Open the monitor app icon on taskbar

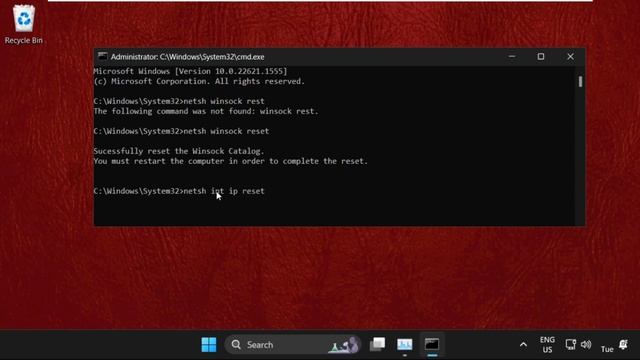coord(404,344)
